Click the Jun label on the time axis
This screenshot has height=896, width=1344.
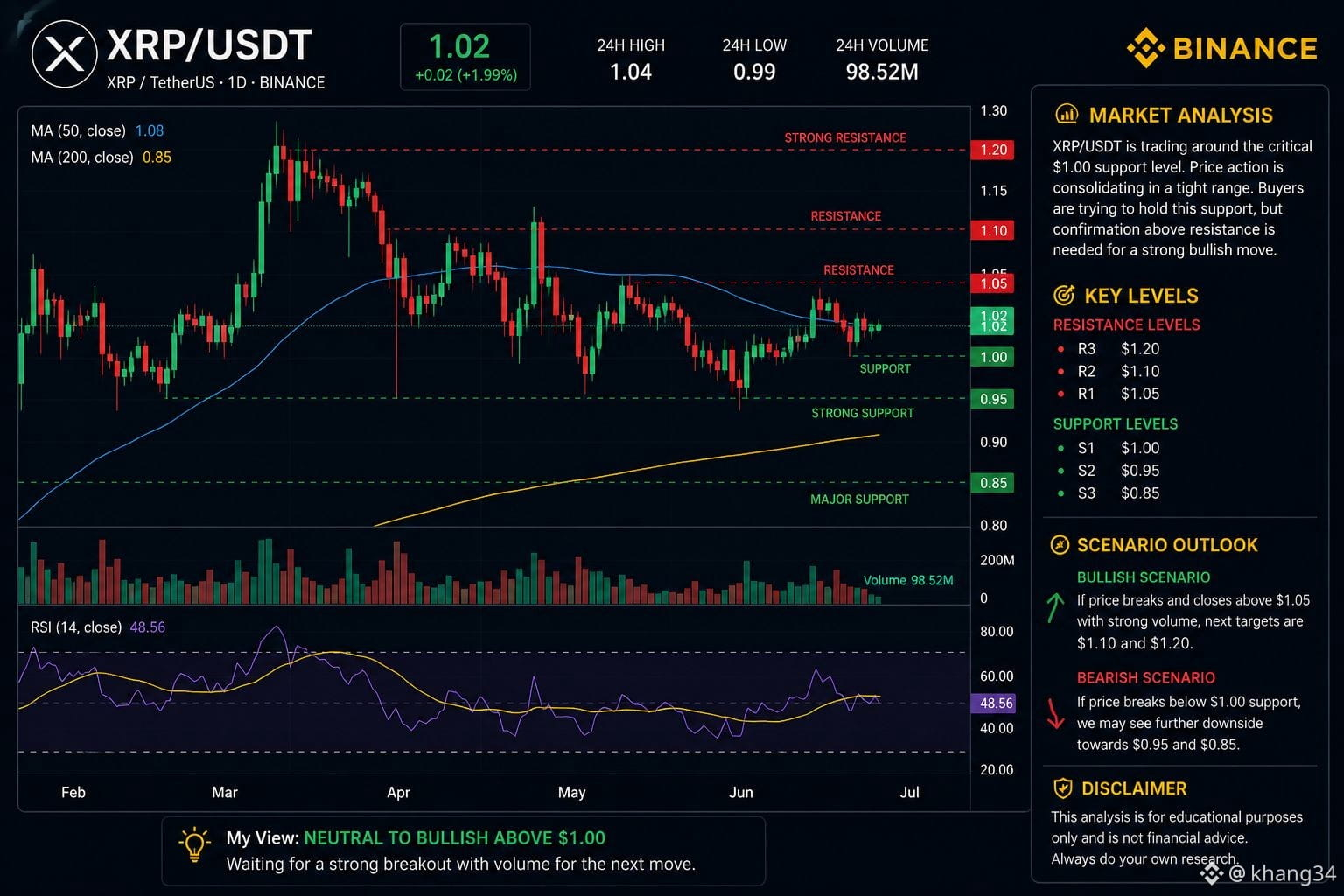741,792
